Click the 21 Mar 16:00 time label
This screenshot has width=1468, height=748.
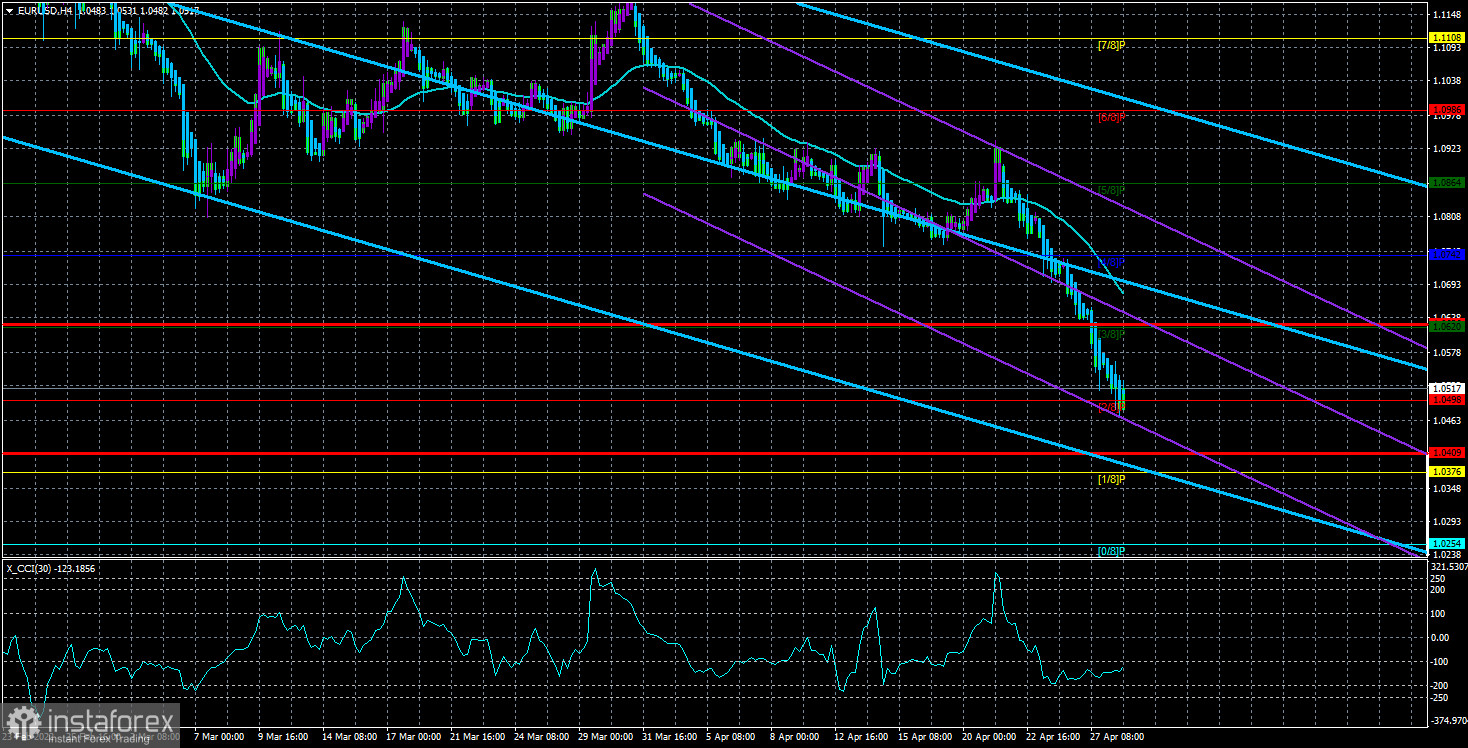tap(479, 736)
